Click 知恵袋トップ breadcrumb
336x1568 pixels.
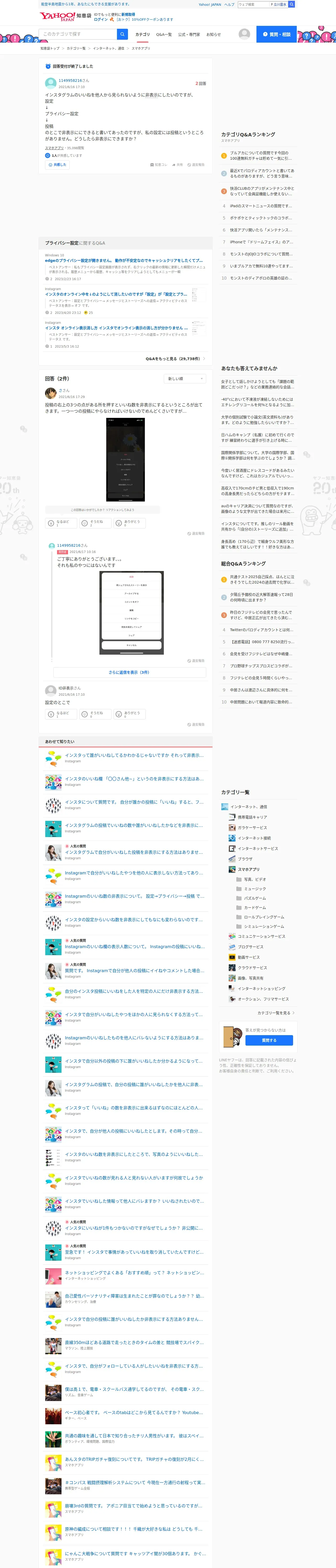(x=50, y=48)
